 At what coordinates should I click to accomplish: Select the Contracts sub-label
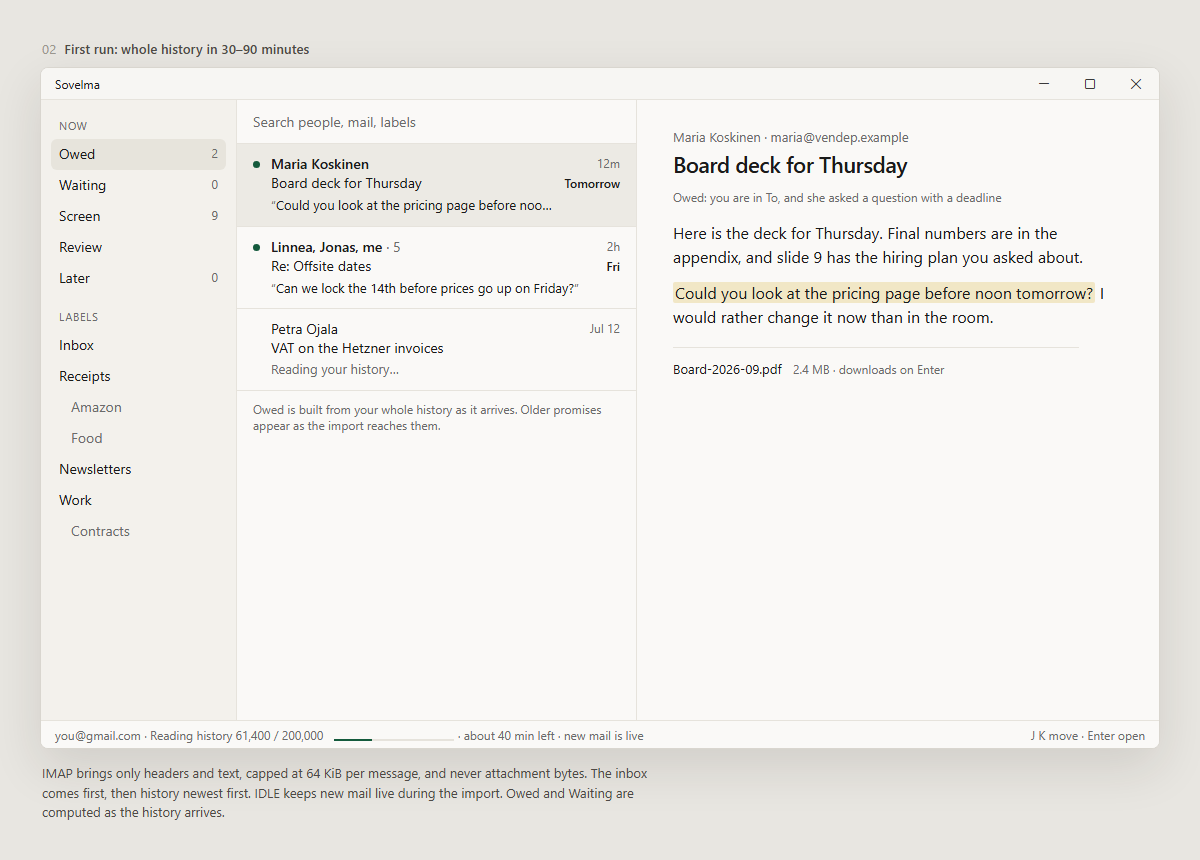(138, 531)
